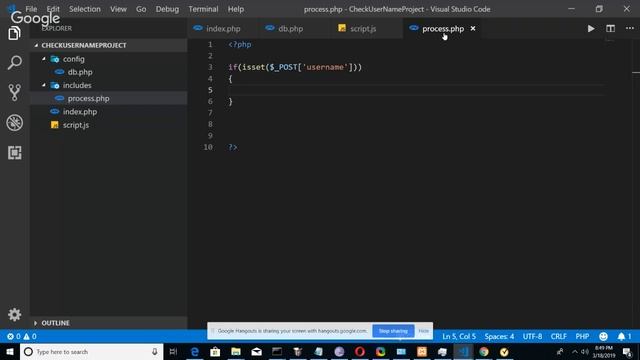Open the View menu
Image resolution: width=640 pixels, height=360 pixels.
(118, 9)
